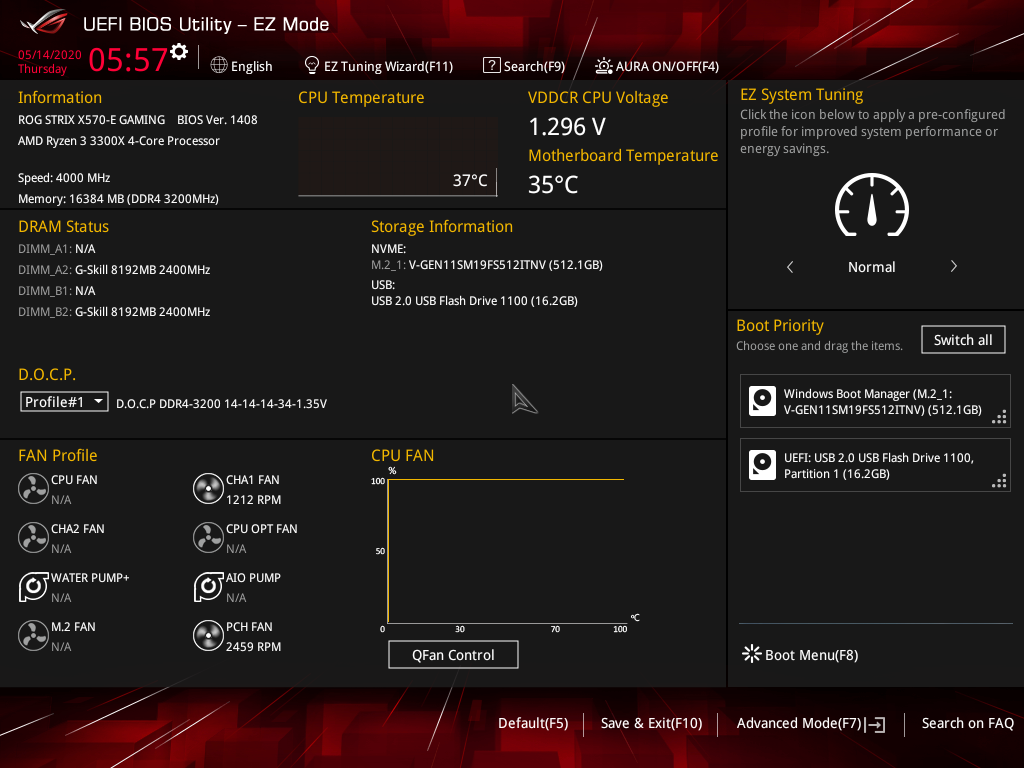The height and width of the screenshot is (768, 1024).
Task: Click the Boot Menu asterisk icon
Action: (752, 654)
